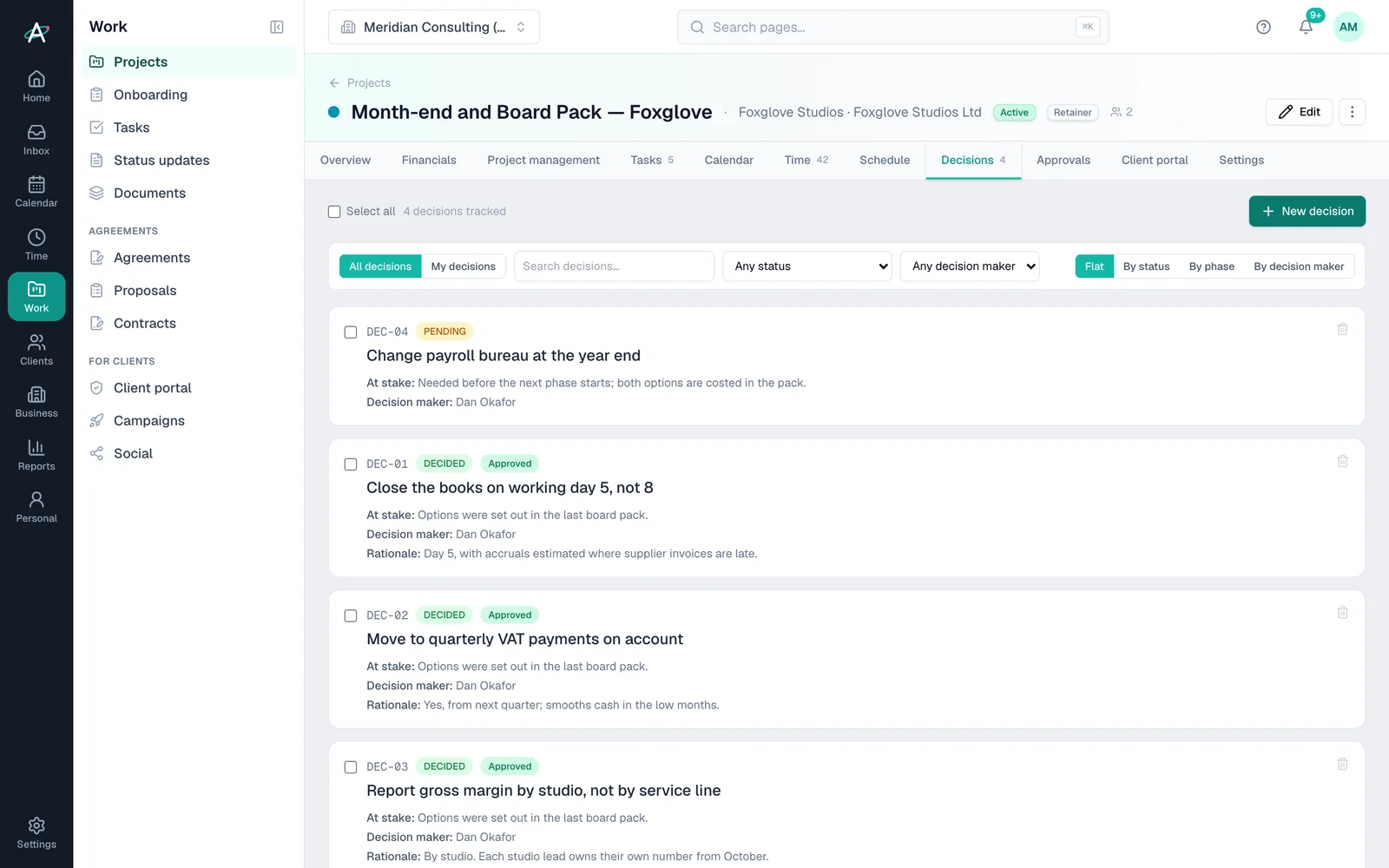Click the project members count icon
The height and width of the screenshot is (868, 1389).
(x=1122, y=112)
